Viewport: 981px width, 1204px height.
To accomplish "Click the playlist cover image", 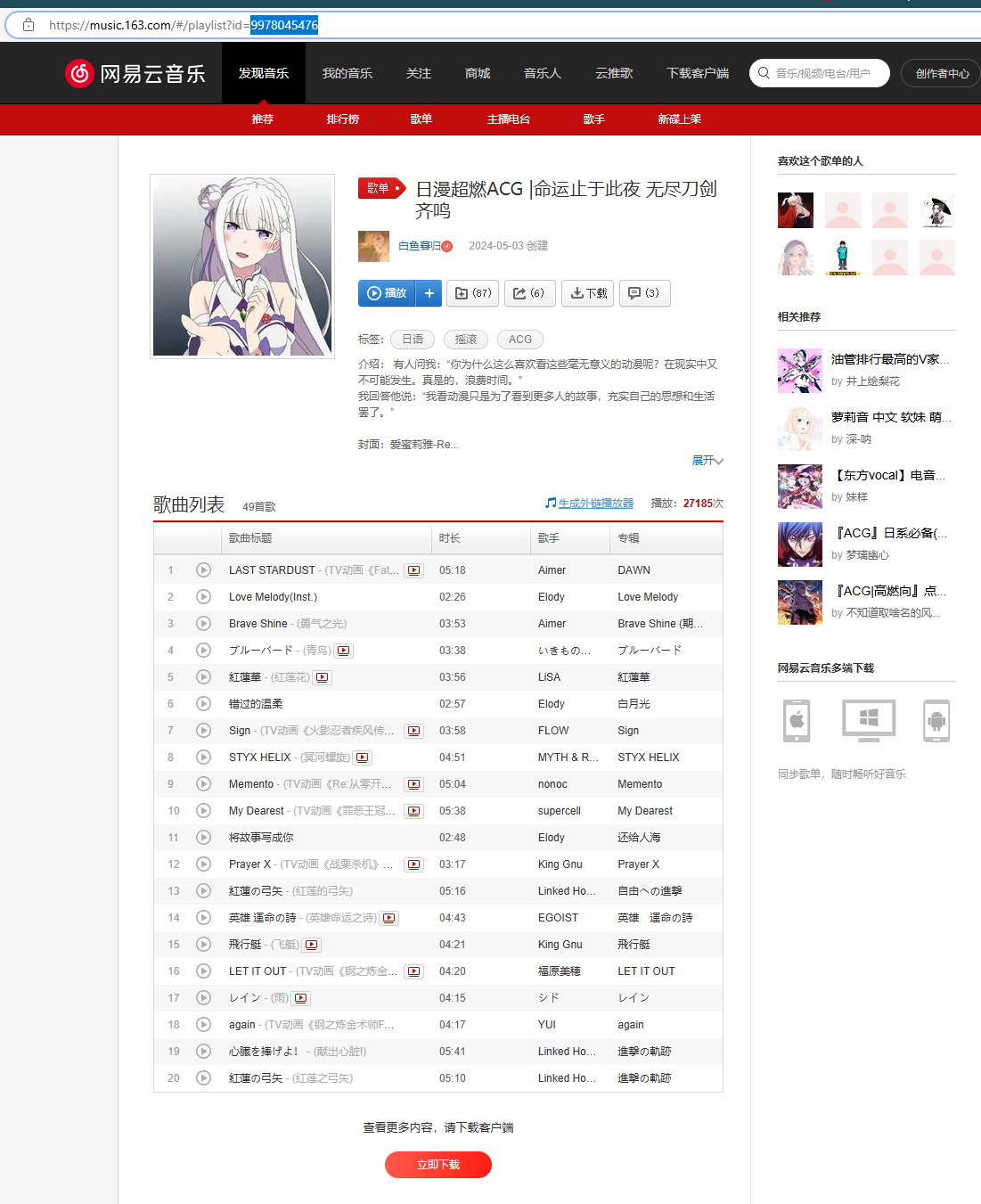I will 242,266.
